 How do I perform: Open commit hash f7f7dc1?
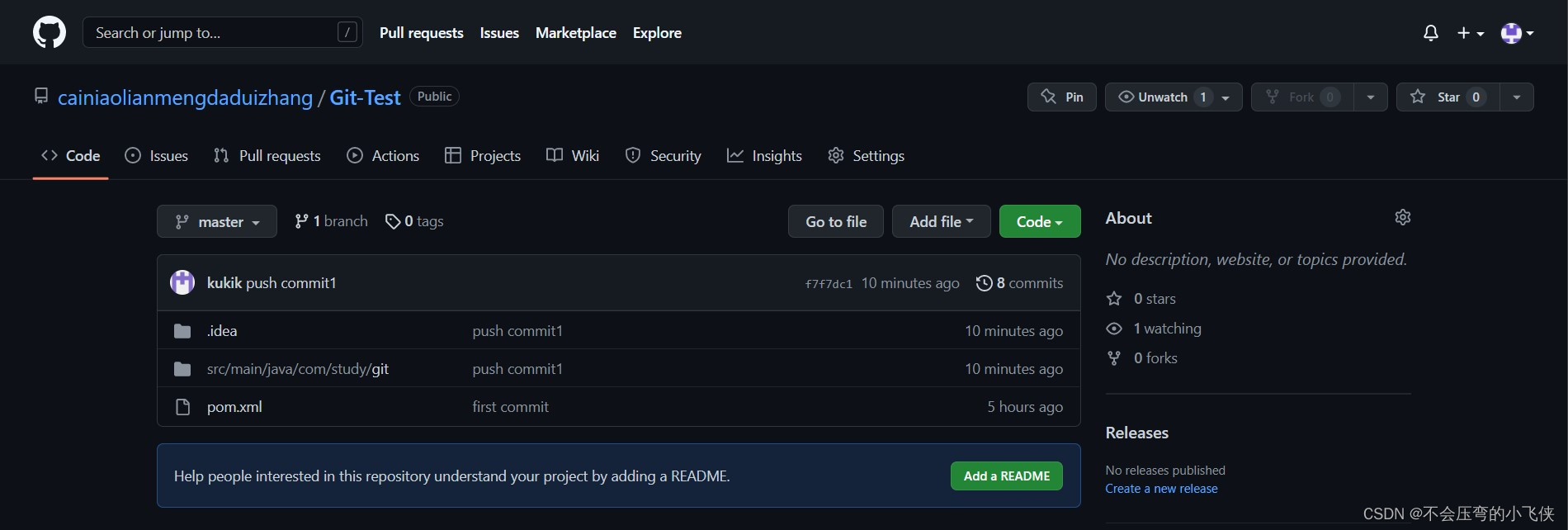pos(829,284)
